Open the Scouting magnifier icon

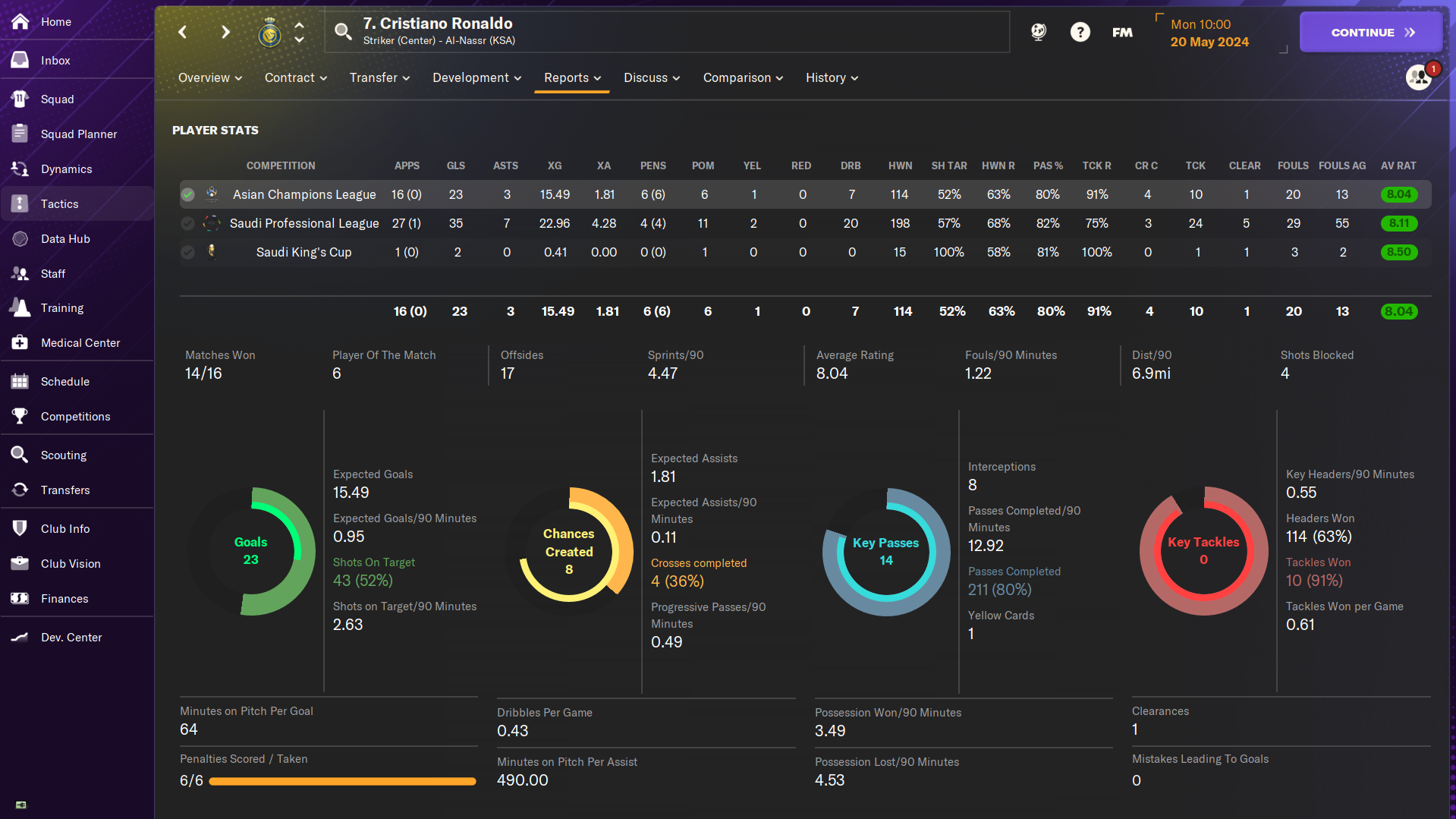[20, 455]
